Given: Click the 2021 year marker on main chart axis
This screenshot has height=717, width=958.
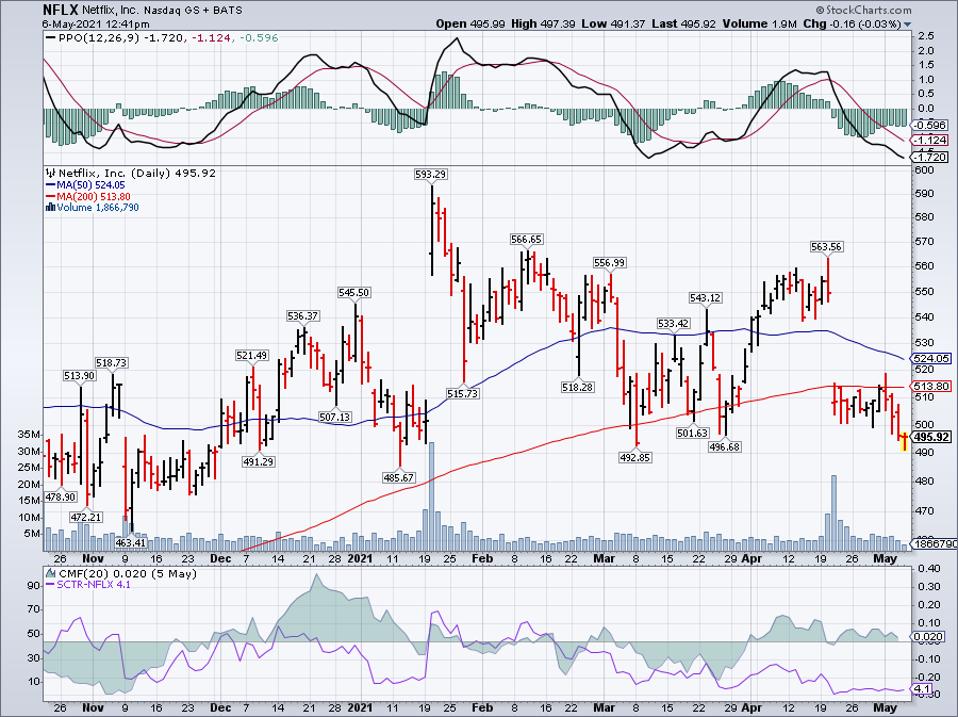Looking at the screenshot, I should coord(359,558).
